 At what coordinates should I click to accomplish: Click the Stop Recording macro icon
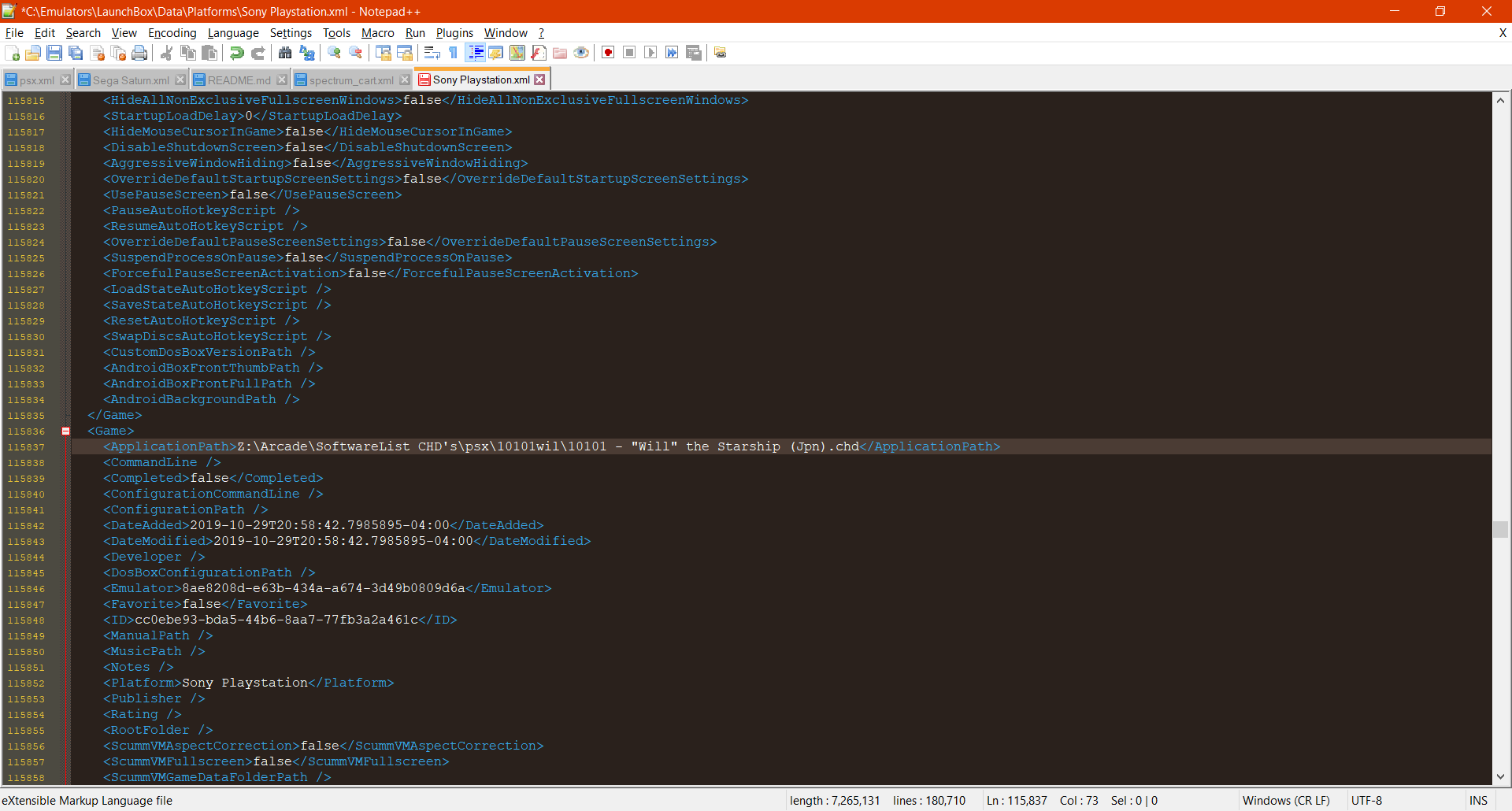(629, 53)
